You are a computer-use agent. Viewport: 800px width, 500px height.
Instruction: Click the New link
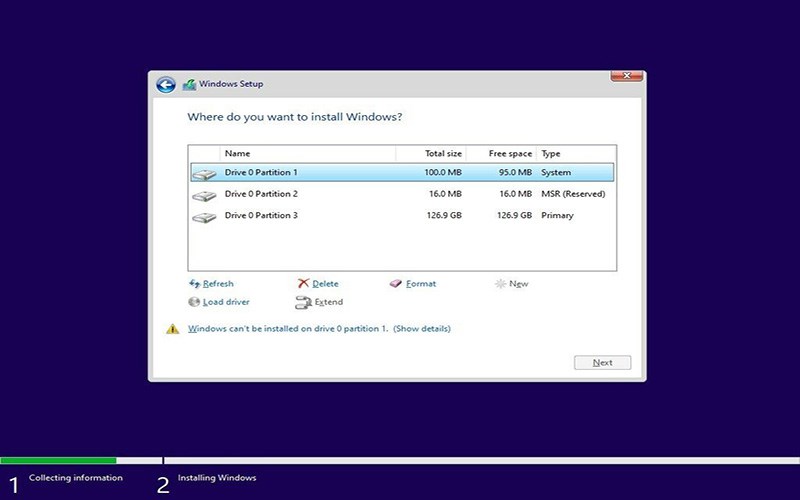(x=518, y=284)
